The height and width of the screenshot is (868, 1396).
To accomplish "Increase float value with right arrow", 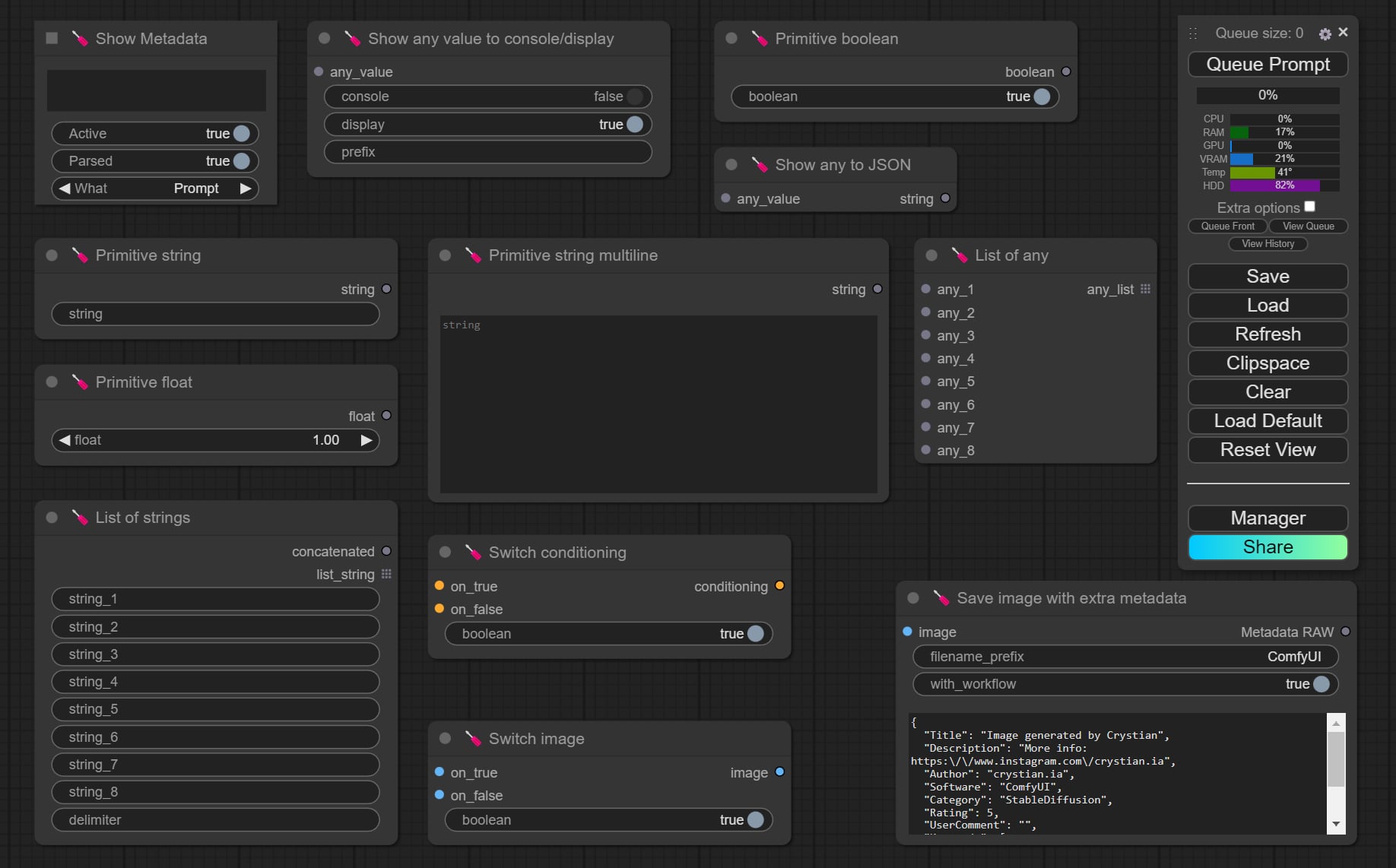I will coord(366,440).
